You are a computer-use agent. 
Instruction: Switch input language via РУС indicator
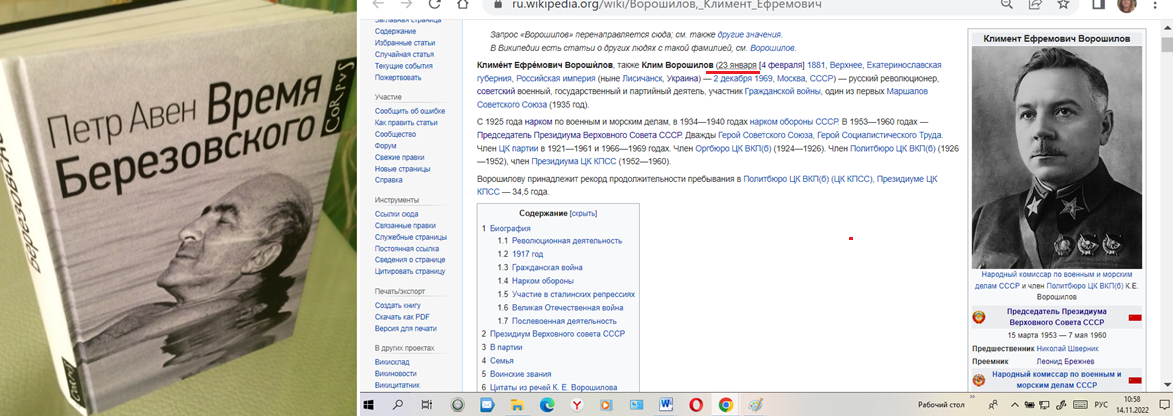pyautogui.click(x=1101, y=405)
